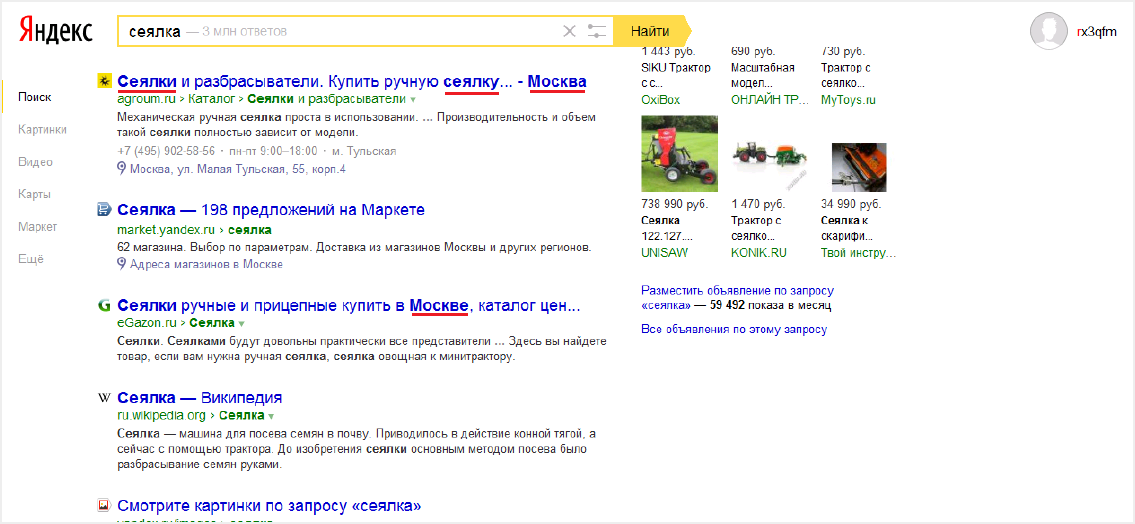Click the Wikipedia W favicon

(104, 398)
